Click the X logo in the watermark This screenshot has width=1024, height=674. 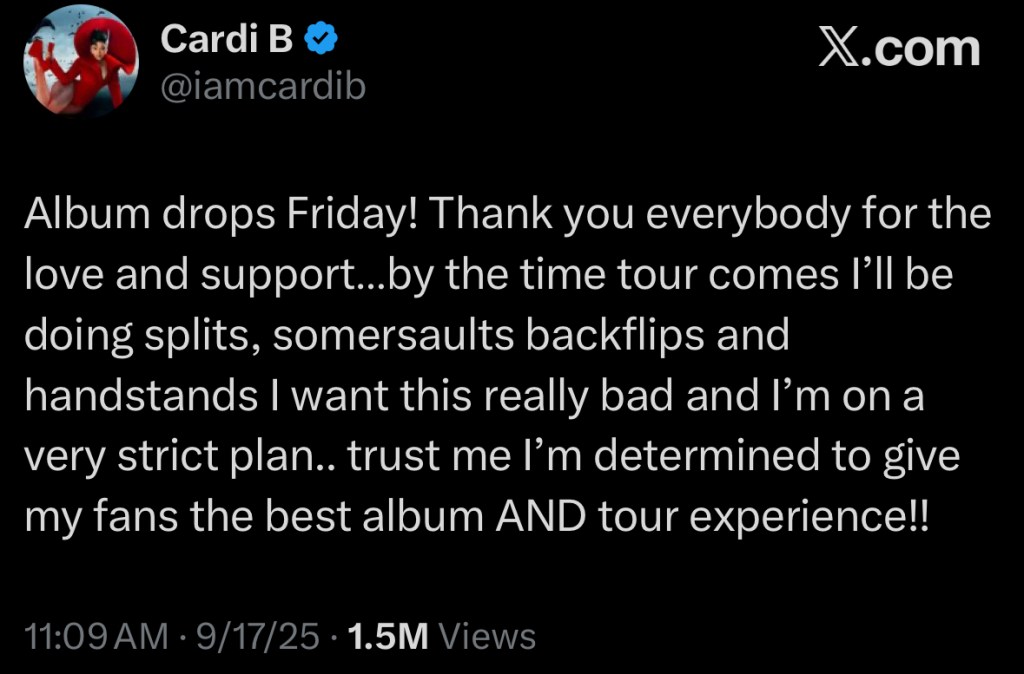839,48
